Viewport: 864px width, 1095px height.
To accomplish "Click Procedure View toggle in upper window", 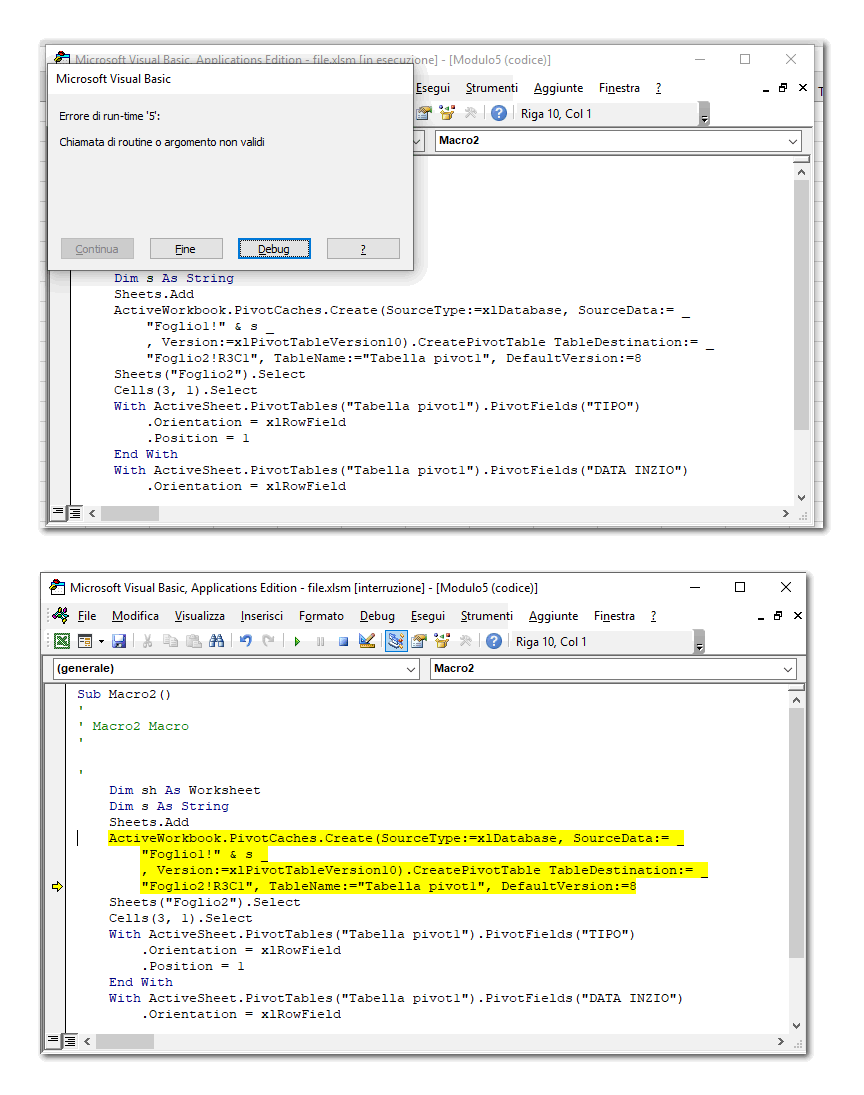I will 59,513.
